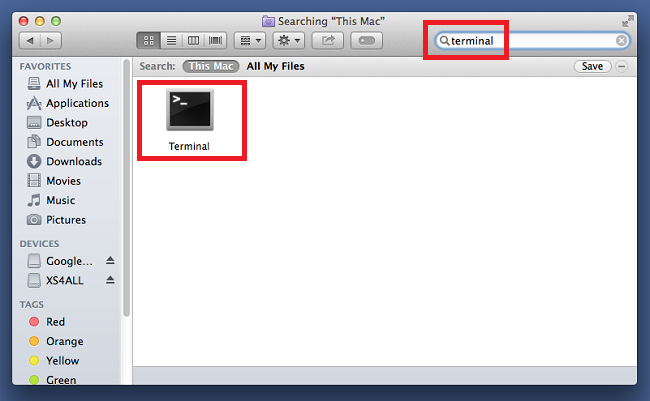Open the Terminal app icon
The image size is (650, 401).
click(x=189, y=110)
